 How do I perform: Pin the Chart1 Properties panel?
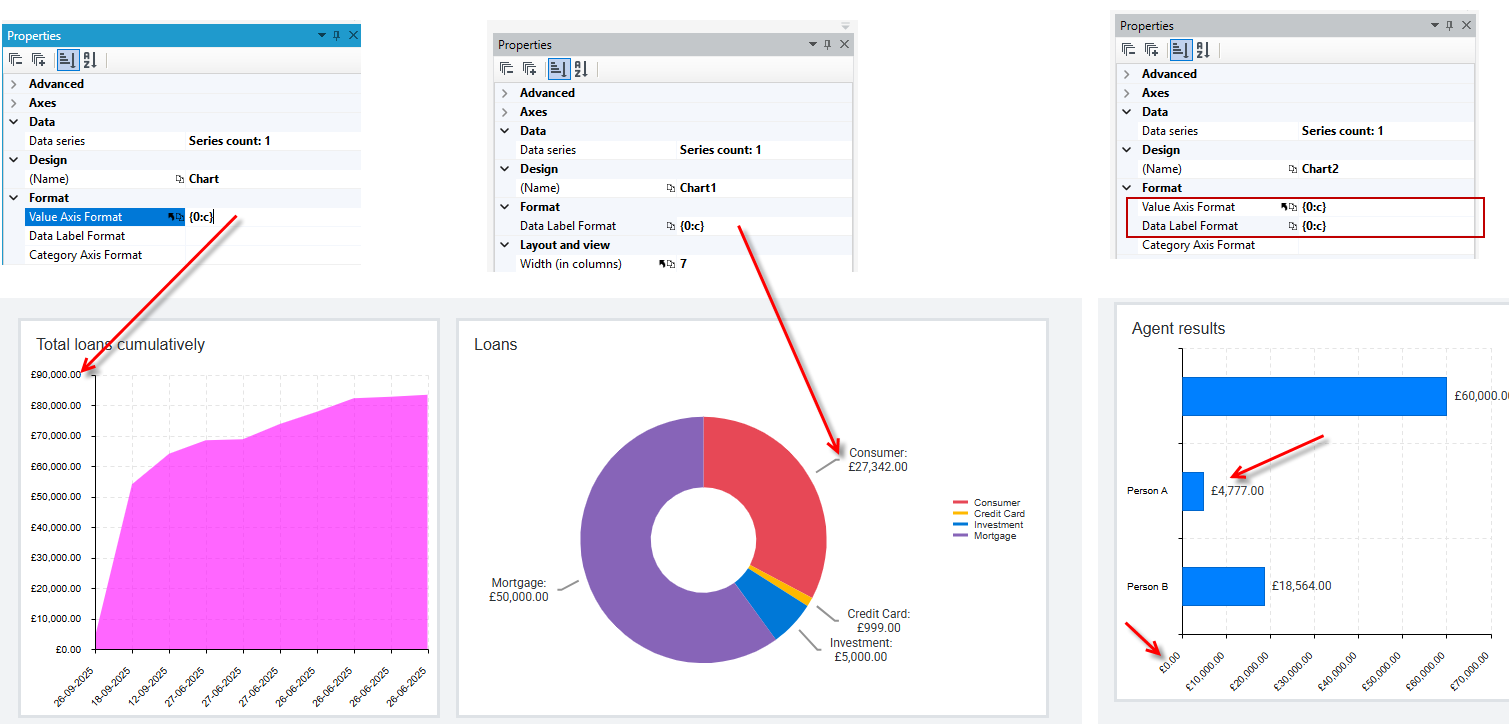point(827,44)
